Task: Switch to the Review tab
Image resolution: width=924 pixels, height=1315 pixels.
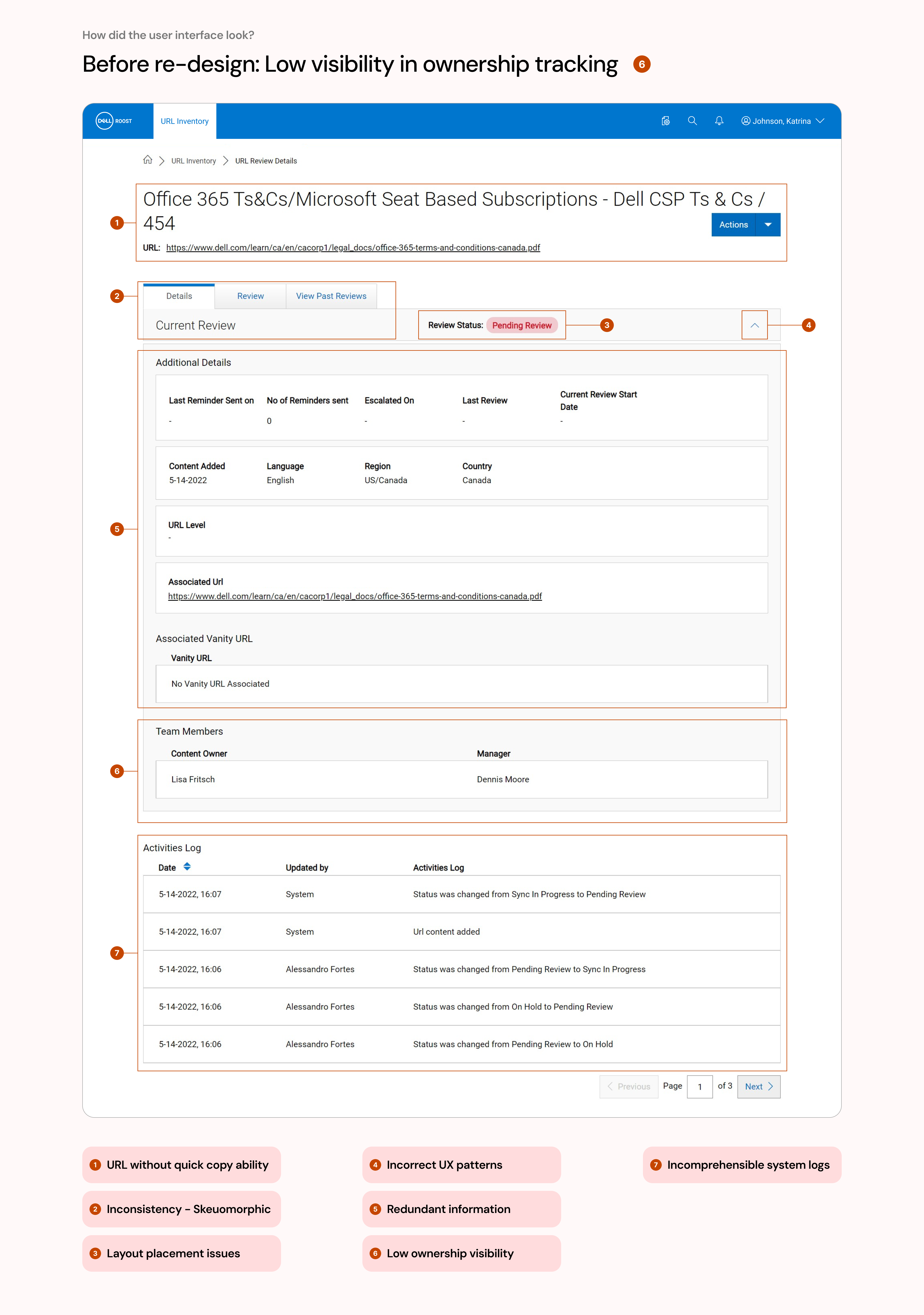Action: click(250, 296)
